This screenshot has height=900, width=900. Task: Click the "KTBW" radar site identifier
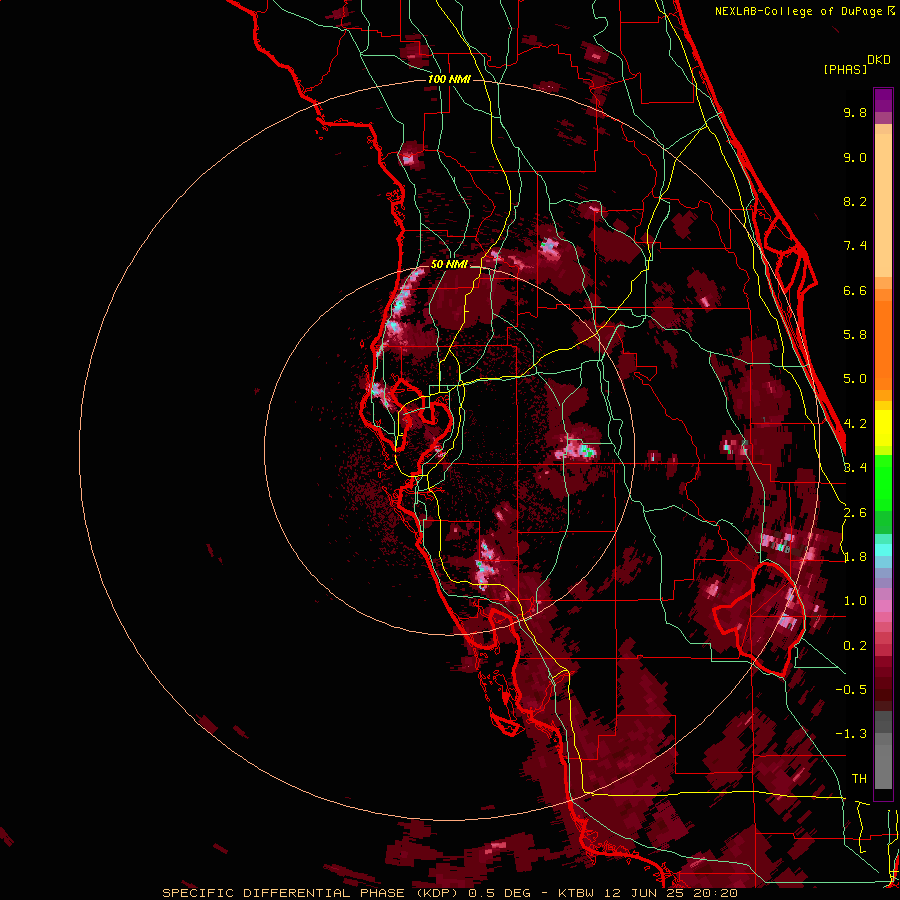(x=576, y=893)
